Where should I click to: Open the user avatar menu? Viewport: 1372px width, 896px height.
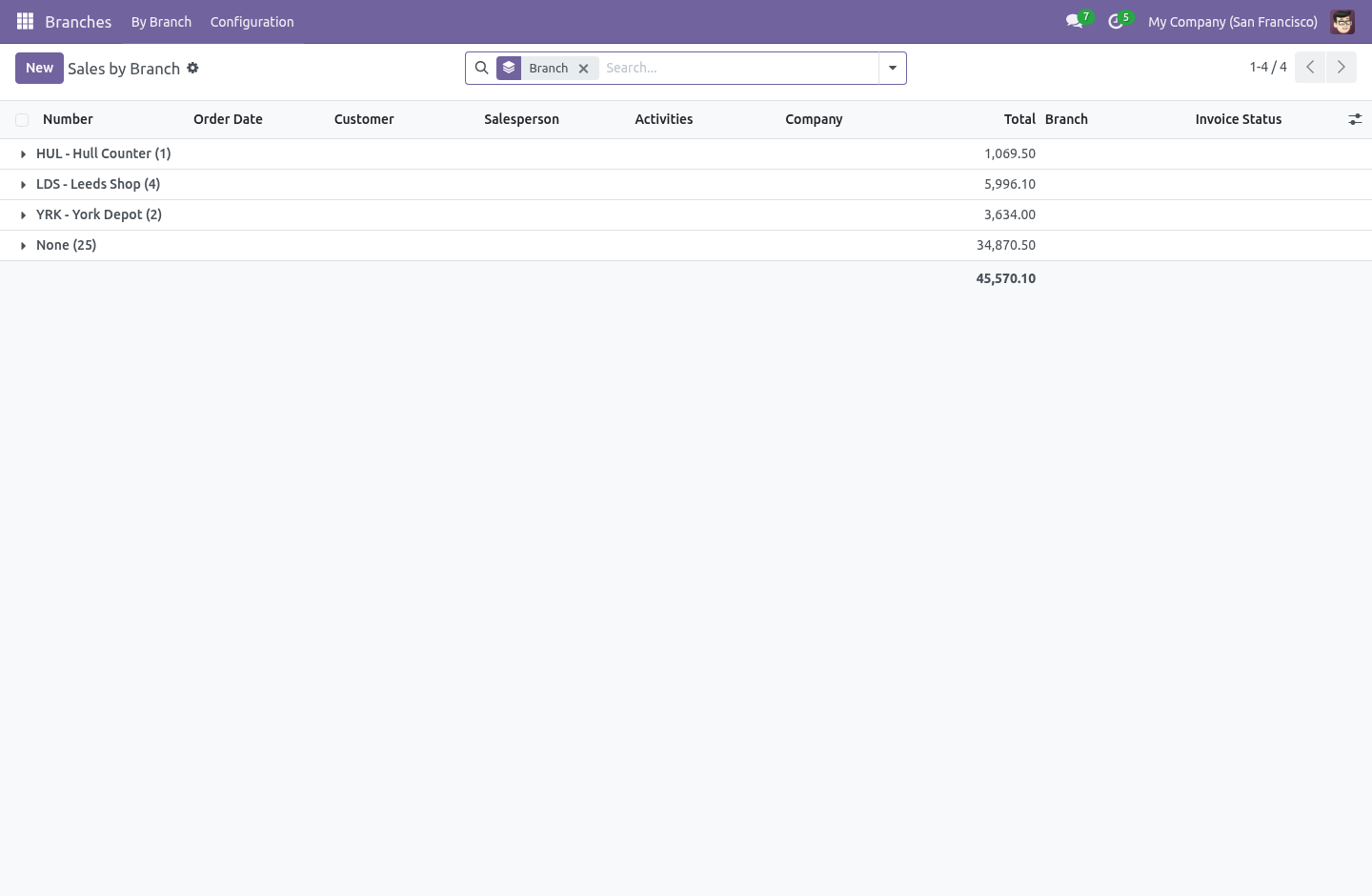[1342, 21]
